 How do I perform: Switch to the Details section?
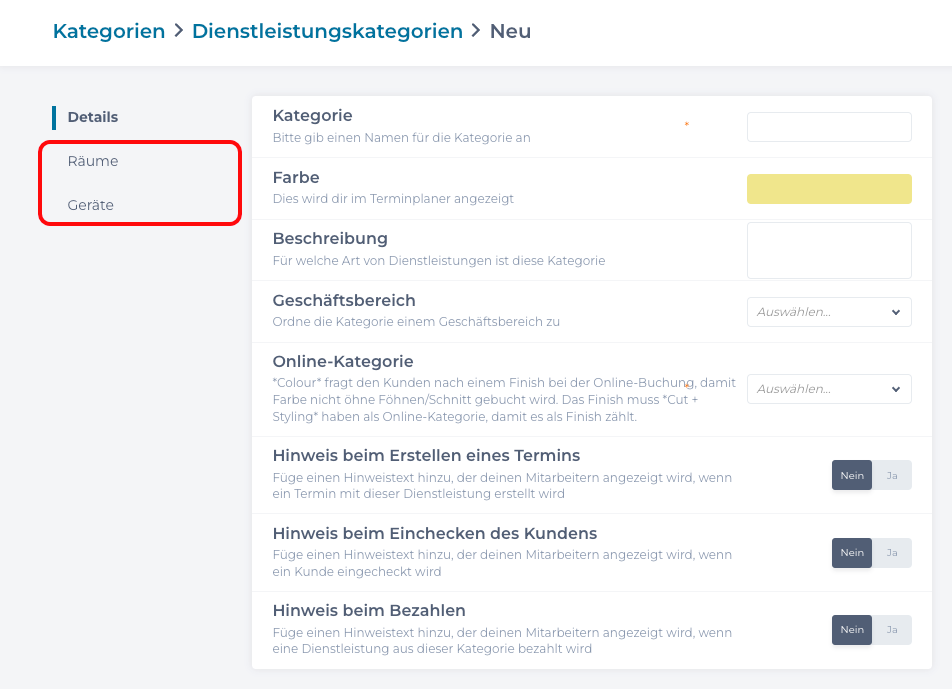tap(92, 117)
